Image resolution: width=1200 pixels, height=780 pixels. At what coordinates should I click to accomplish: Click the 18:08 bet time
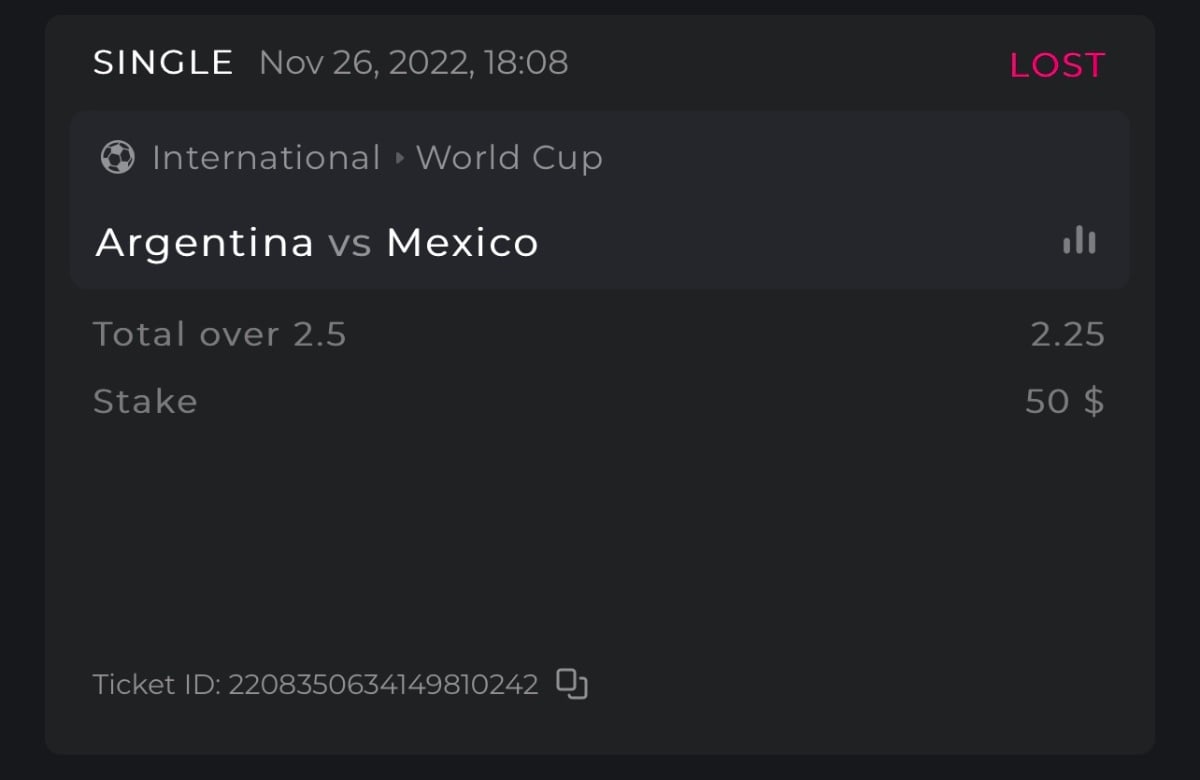526,63
